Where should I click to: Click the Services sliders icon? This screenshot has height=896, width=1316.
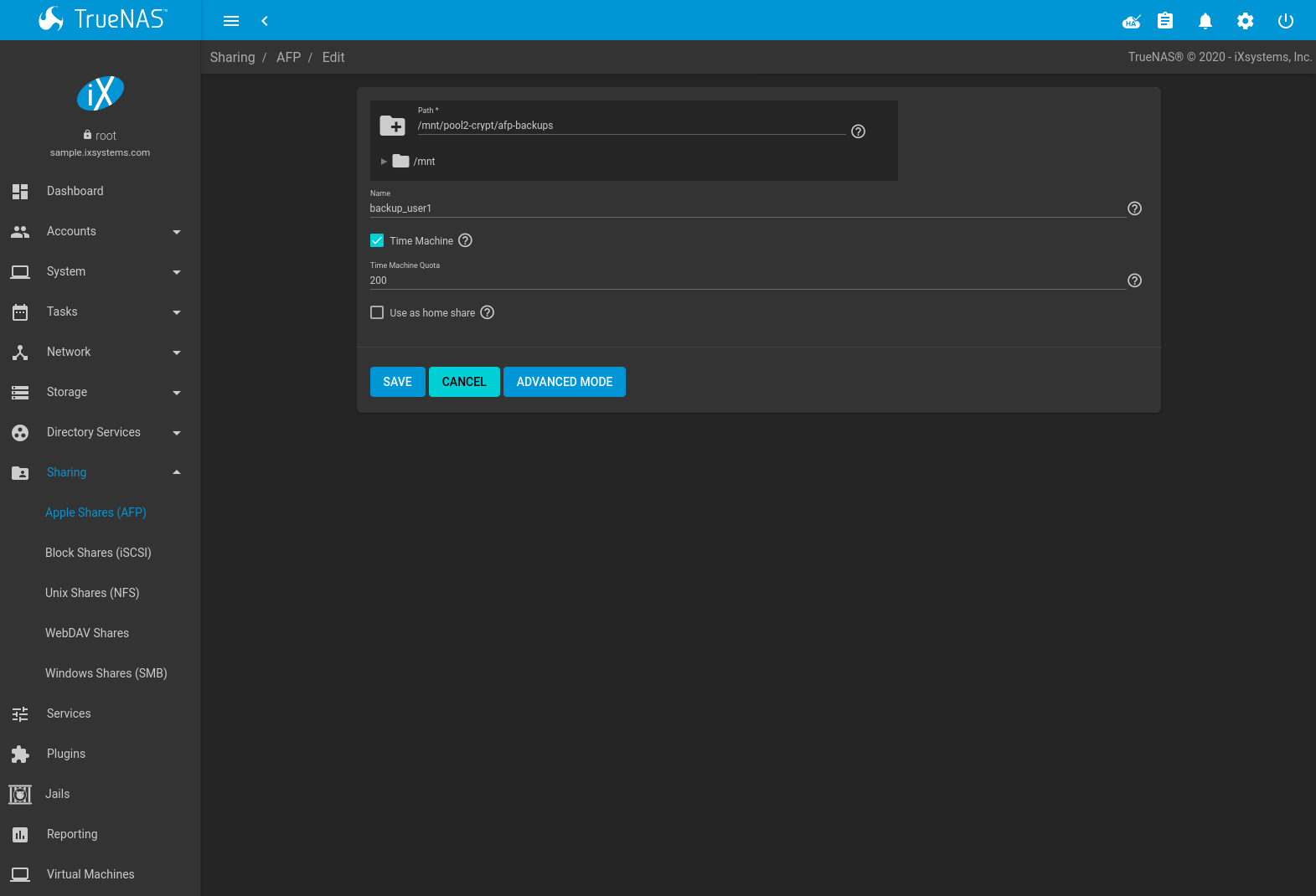coord(20,713)
